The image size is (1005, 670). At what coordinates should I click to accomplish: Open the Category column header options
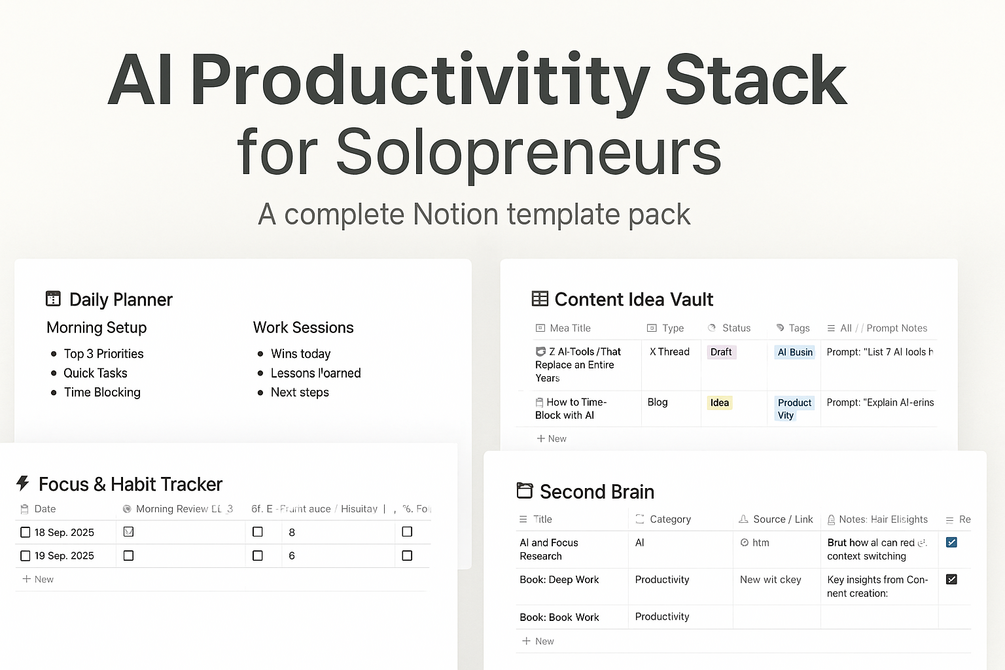click(x=669, y=520)
